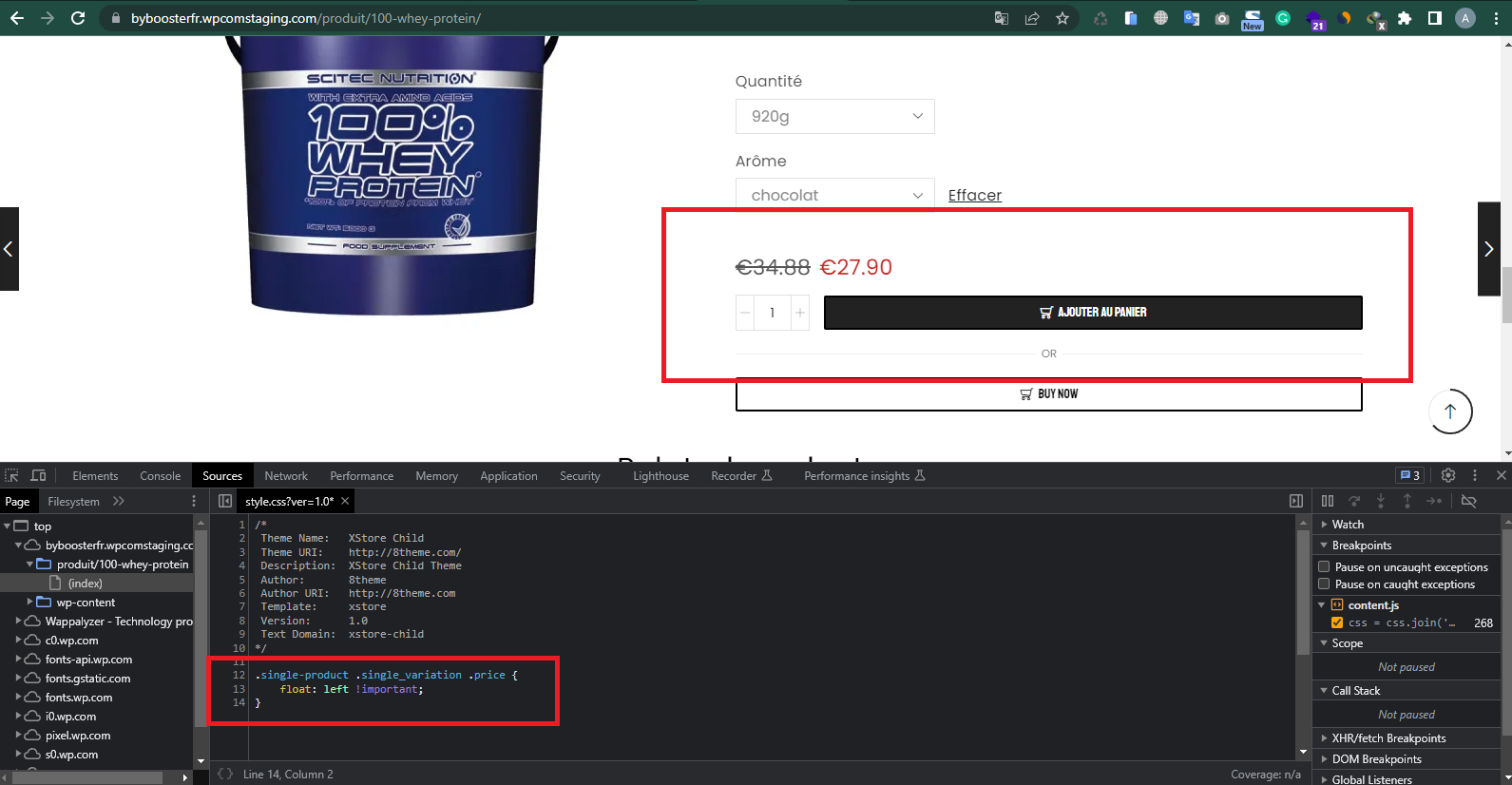Toggle the debugger sidebar panel
The width and height of the screenshot is (1512, 785).
1296,501
